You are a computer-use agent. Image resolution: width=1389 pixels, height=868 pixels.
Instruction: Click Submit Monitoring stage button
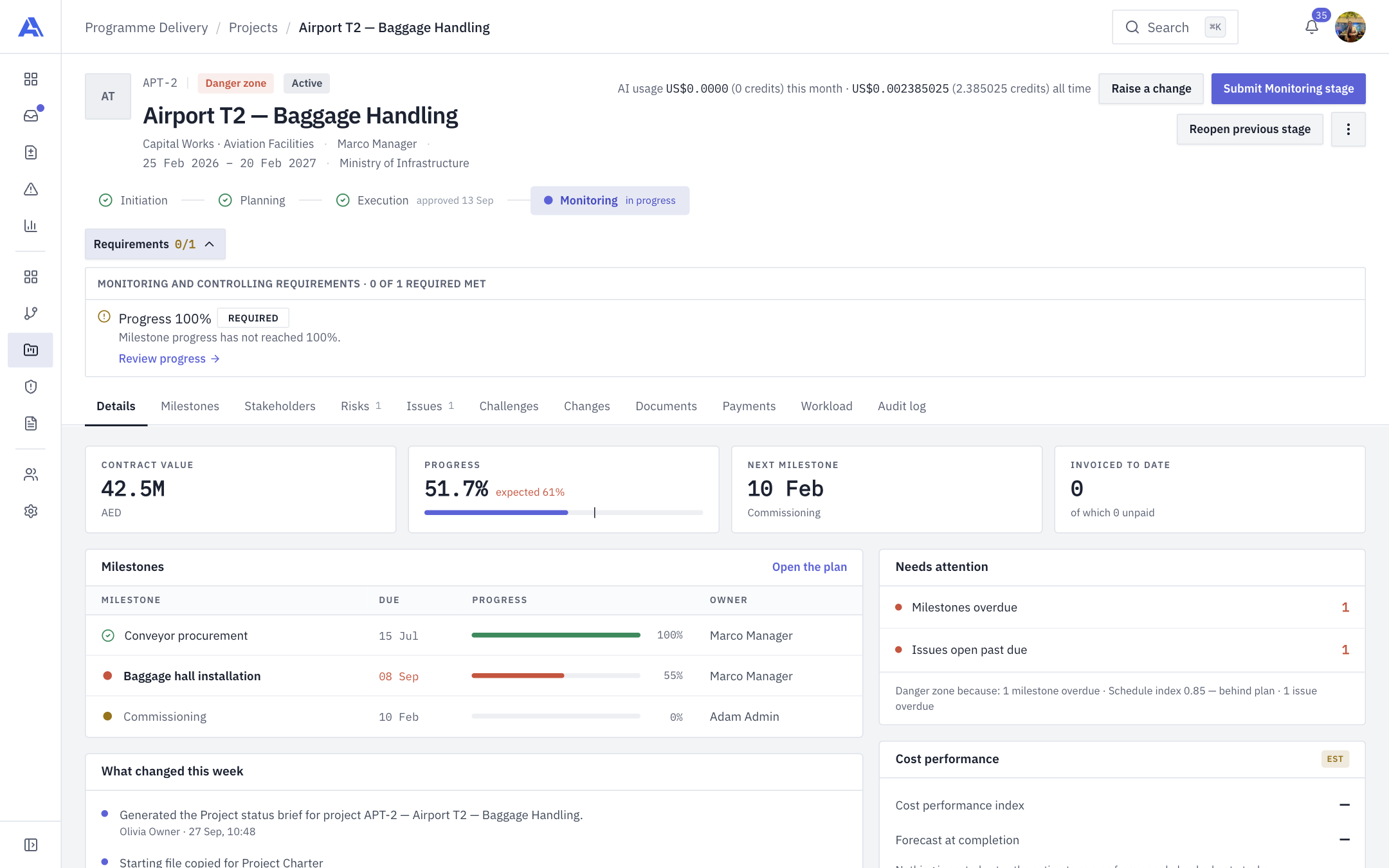click(1288, 89)
